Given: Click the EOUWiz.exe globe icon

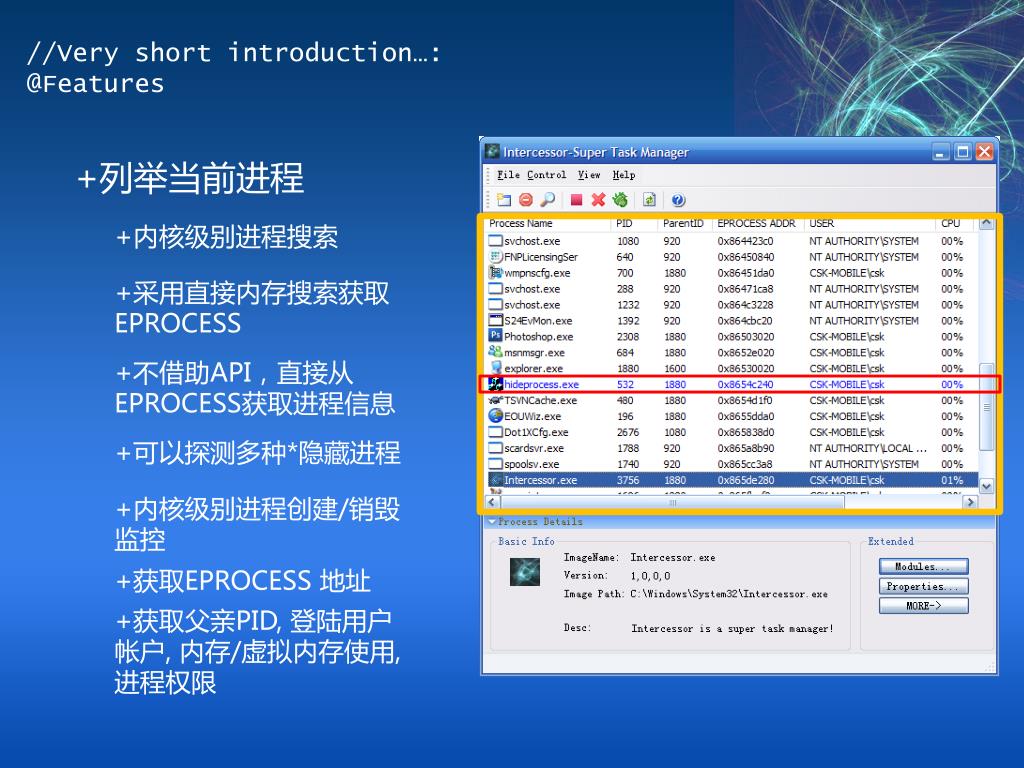Looking at the screenshot, I should (x=495, y=415).
